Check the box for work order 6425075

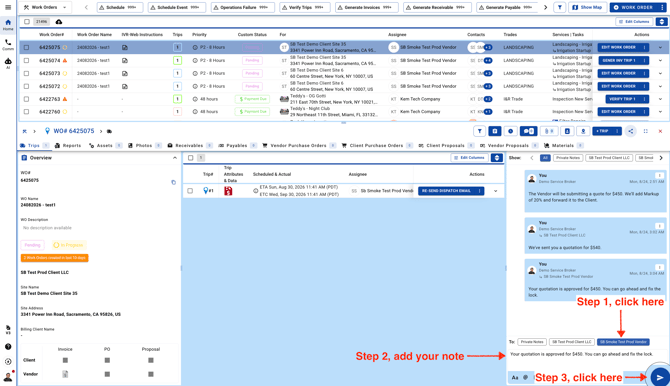point(26,47)
